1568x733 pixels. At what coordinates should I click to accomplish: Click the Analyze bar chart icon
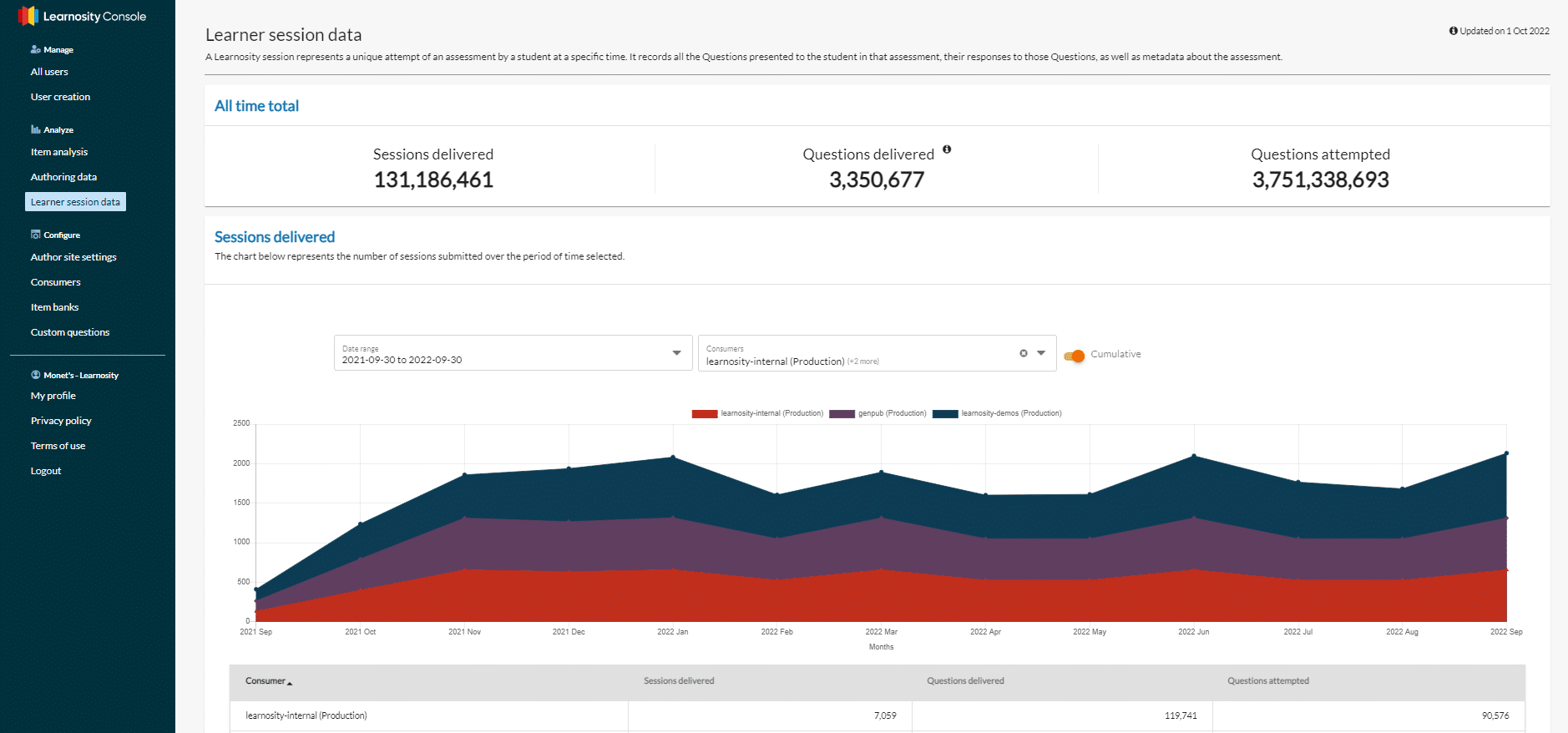[x=35, y=129]
